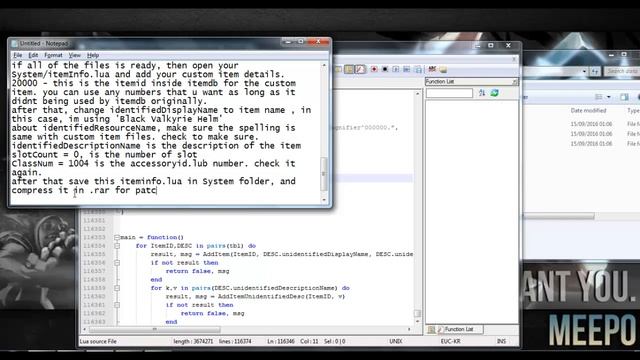Click 'return false, msg' on line 116357

click(x=198, y=271)
